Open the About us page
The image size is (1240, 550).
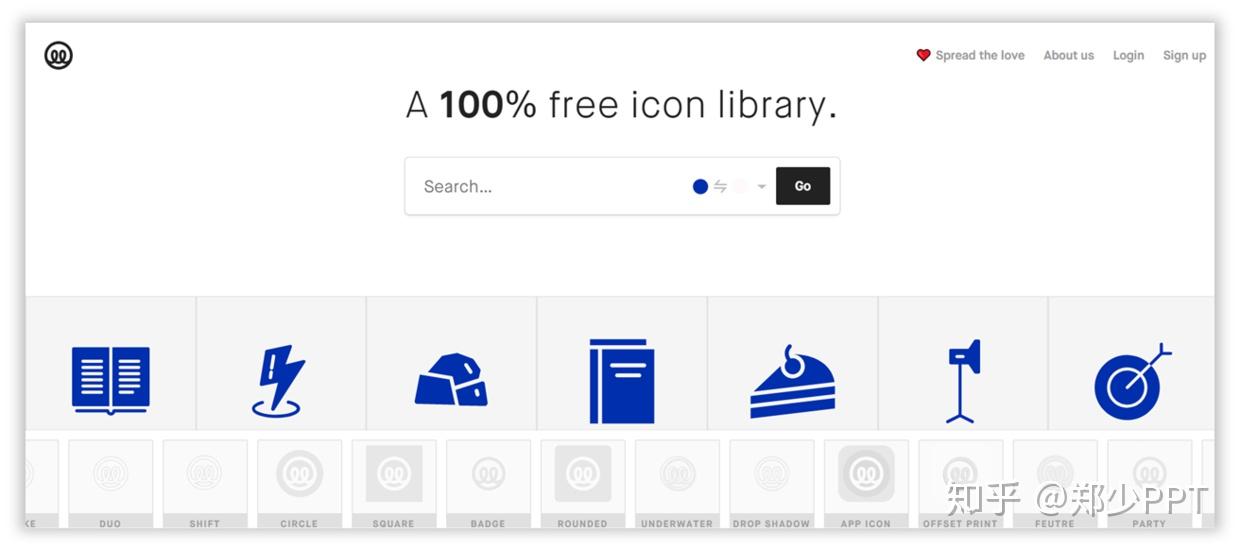1069,56
